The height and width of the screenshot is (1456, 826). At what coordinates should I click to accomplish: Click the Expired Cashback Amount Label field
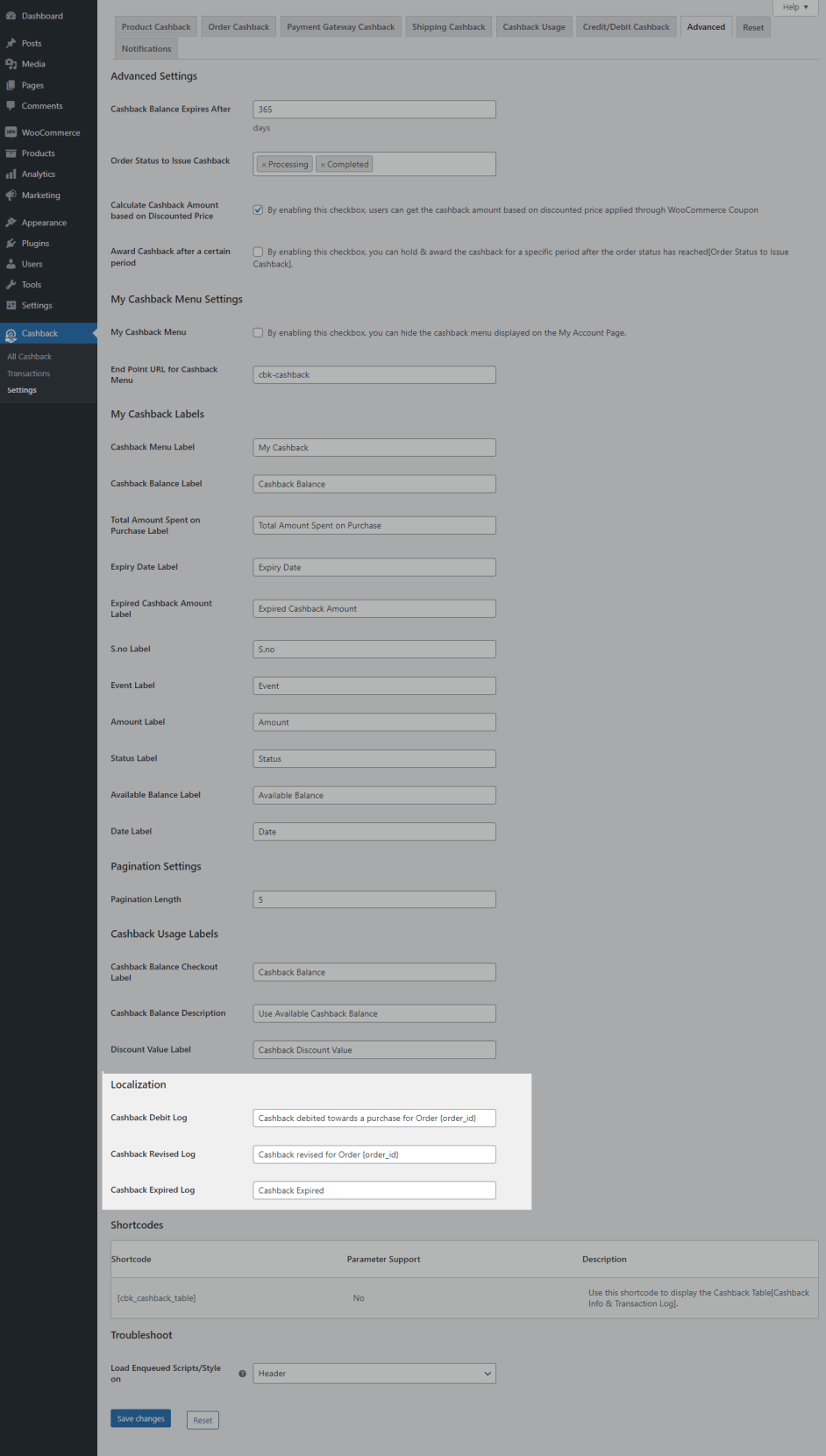click(x=374, y=608)
